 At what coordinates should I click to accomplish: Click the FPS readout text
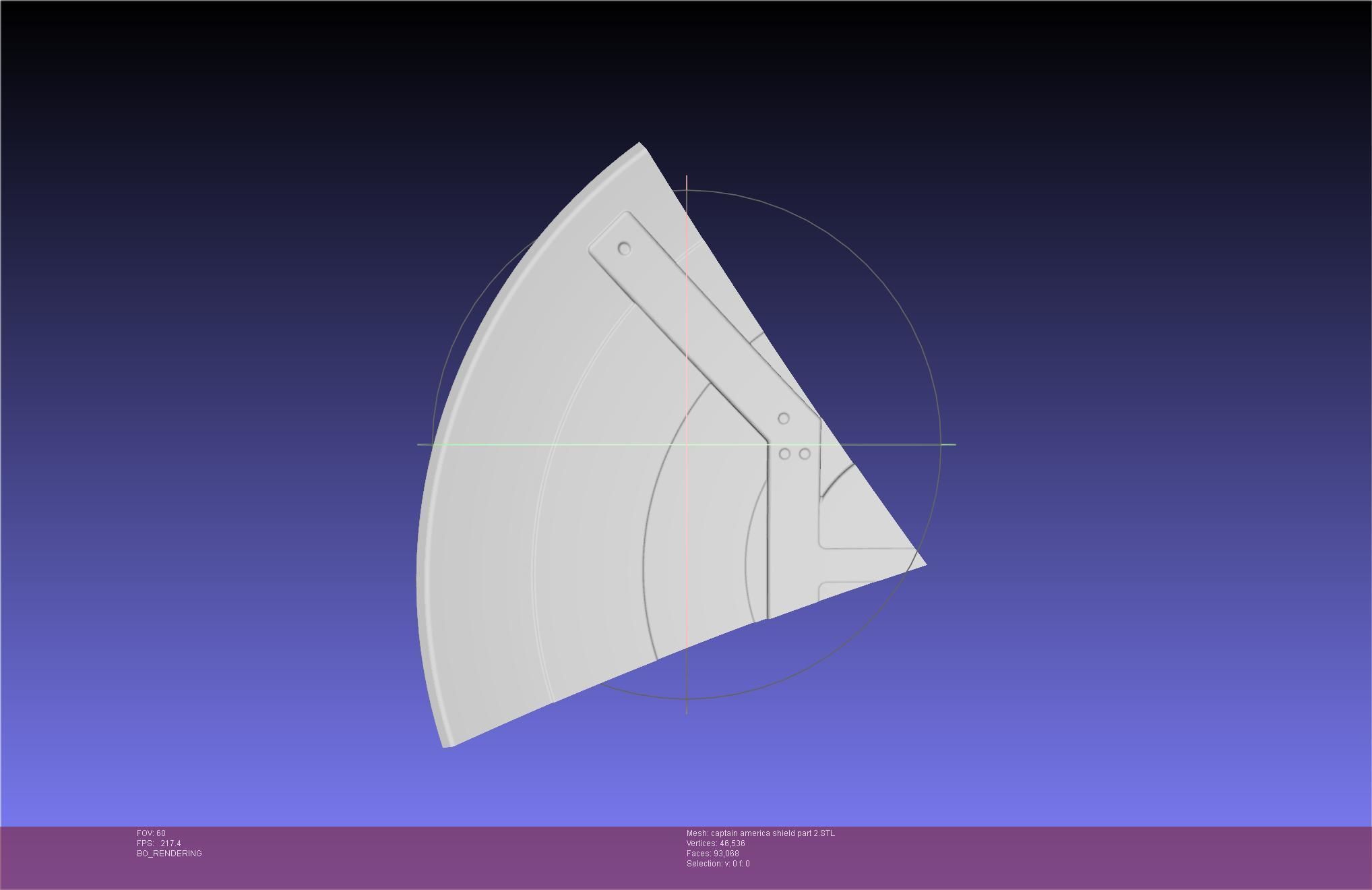159,843
